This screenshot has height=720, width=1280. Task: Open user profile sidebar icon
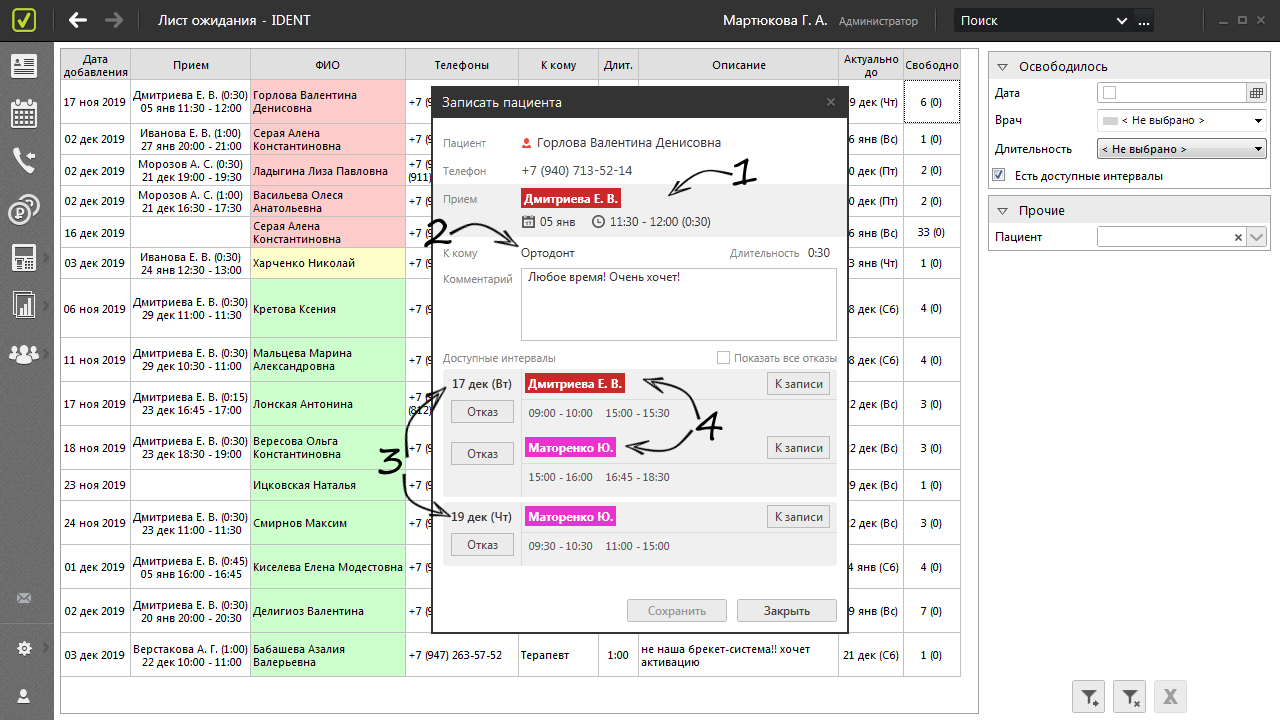[x=24, y=696]
